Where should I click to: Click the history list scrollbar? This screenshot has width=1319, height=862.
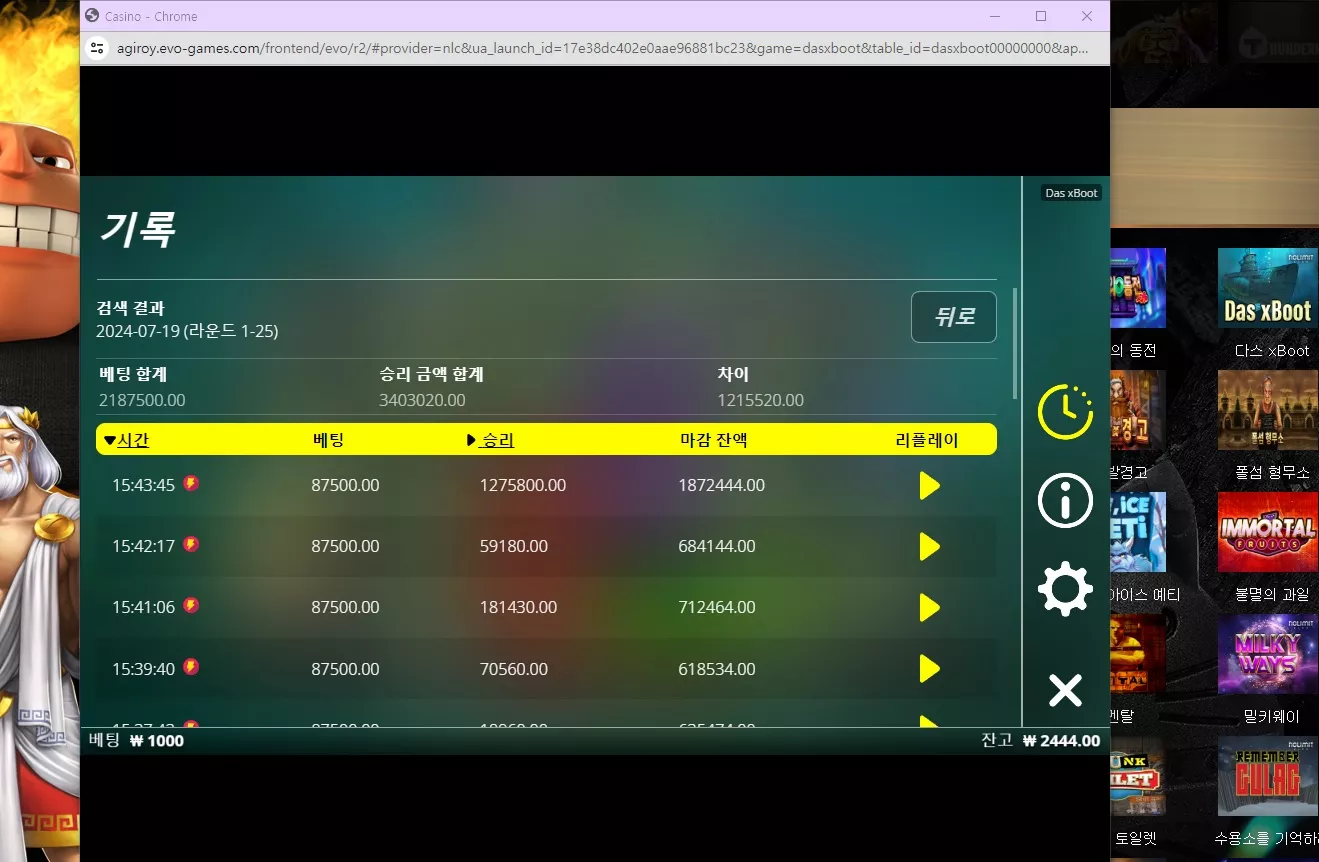coord(1015,343)
